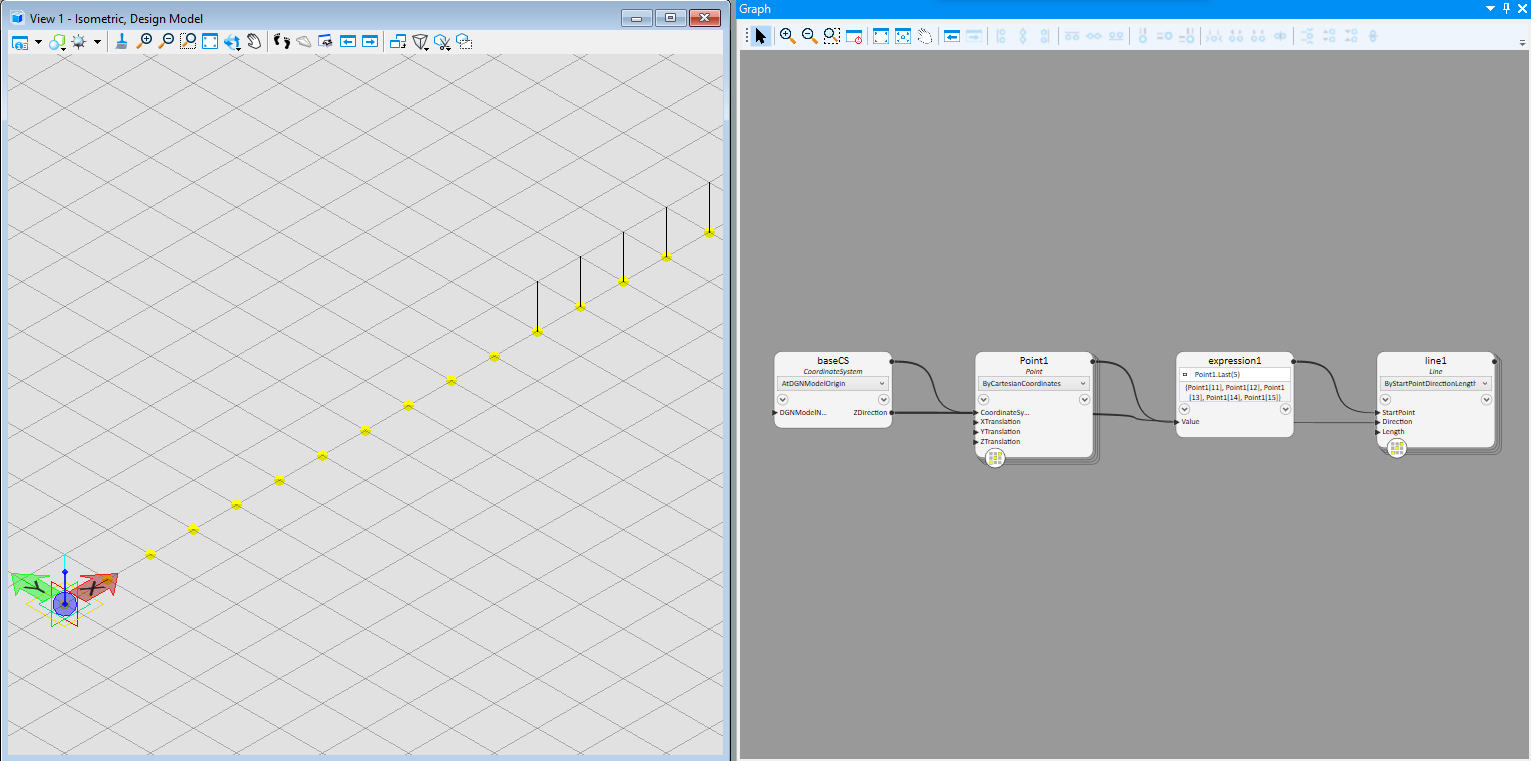The height and width of the screenshot is (761, 1531).
Task: Toggle auto-hide pin on Graph panel
Action: click(x=1506, y=8)
